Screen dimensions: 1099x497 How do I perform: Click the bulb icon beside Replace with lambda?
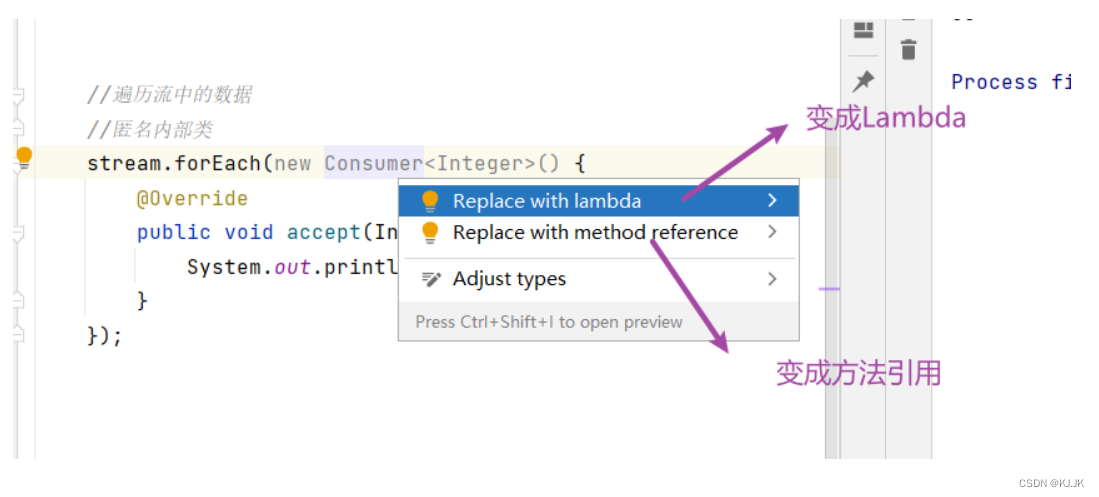pos(430,202)
